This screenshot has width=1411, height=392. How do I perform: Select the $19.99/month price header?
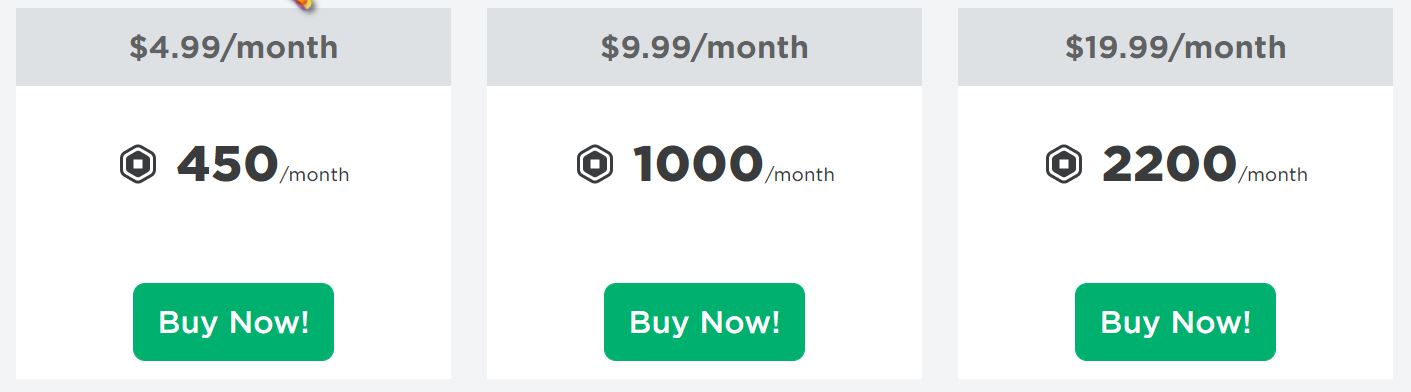tap(1175, 47)
